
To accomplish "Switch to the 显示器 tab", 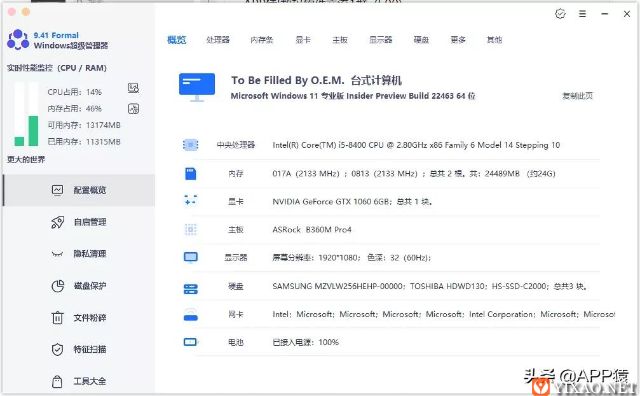I will pyautogui.click(x=380, y=40).
